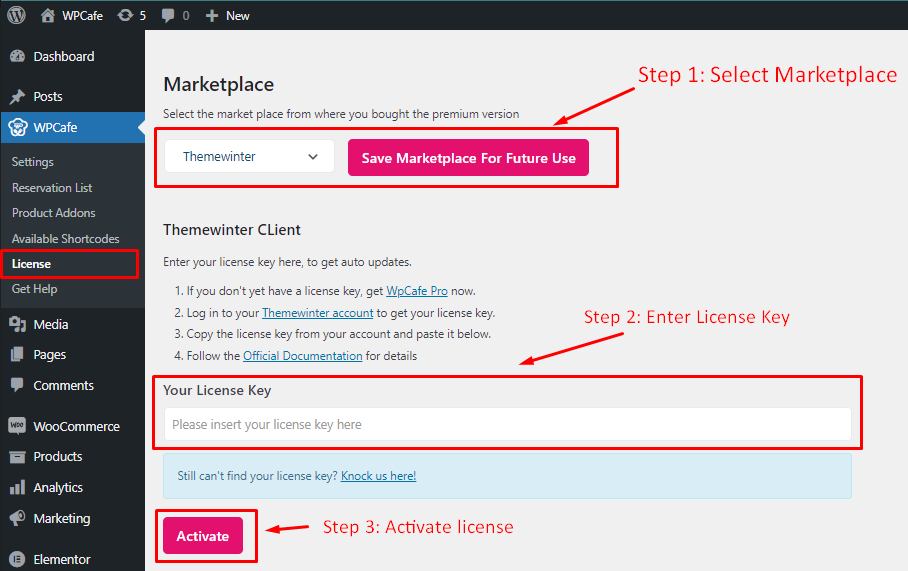Open the comments bubble icon in admin bar
The height and width of the screenshot is (571, 908).
tap(168, 16)
